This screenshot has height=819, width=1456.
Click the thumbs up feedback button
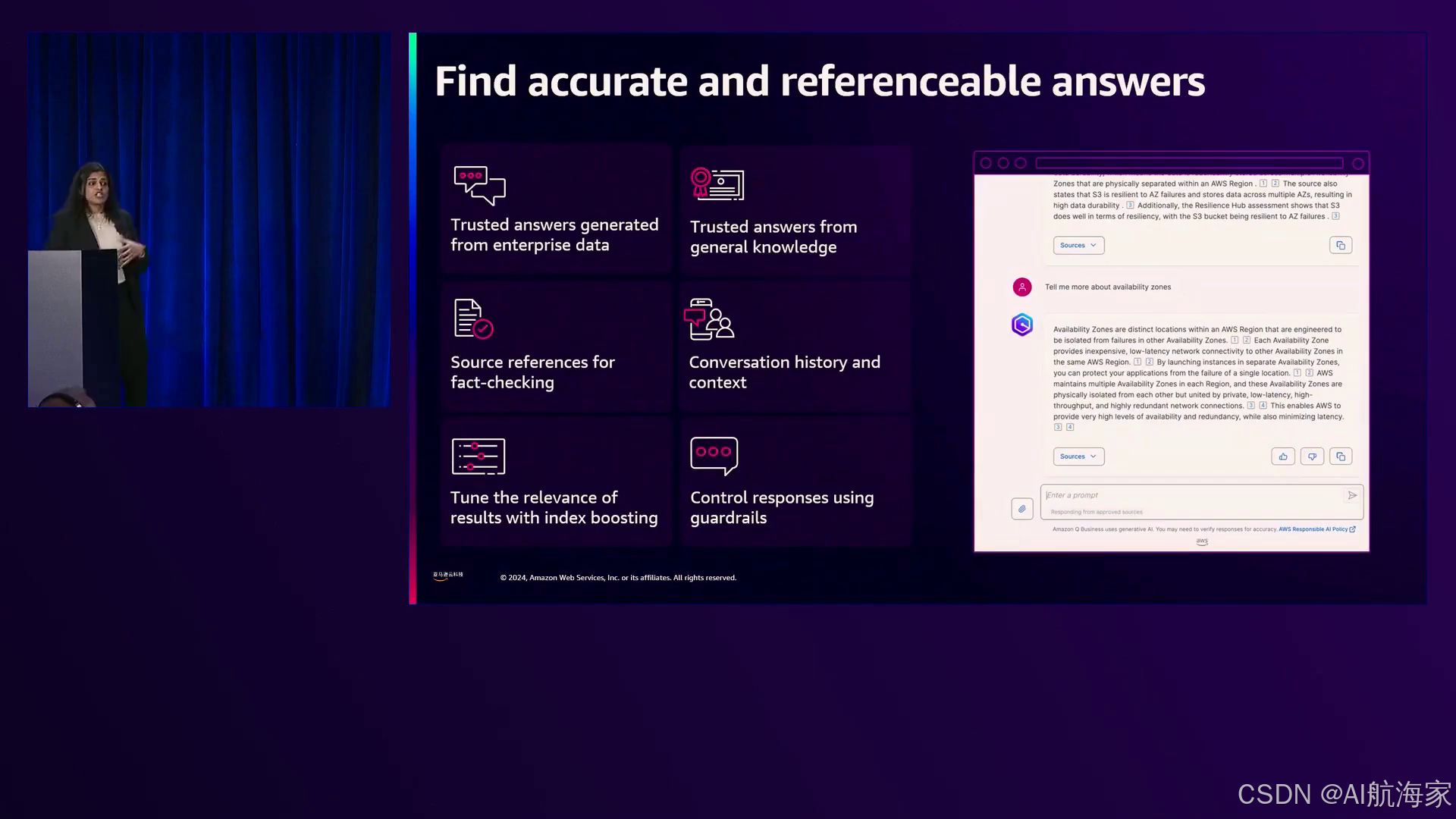point(1282,457)
